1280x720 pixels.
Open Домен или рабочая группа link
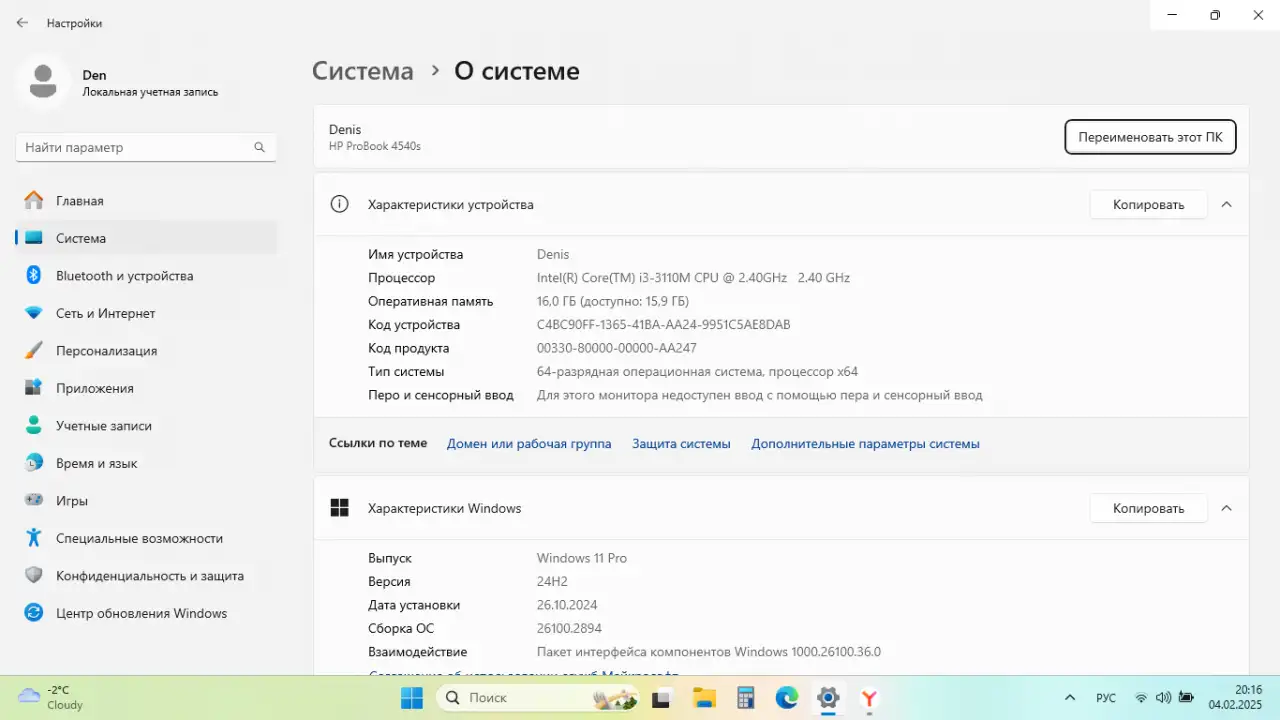[x=529, y=443]
